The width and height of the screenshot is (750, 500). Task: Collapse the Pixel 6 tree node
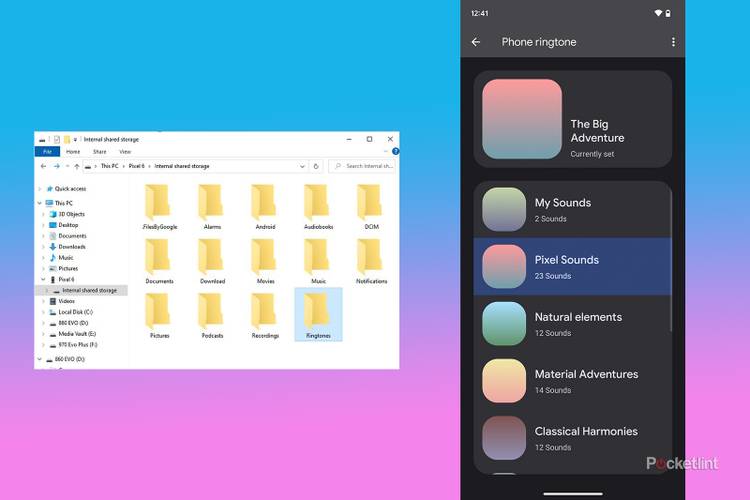coord(44,279)
